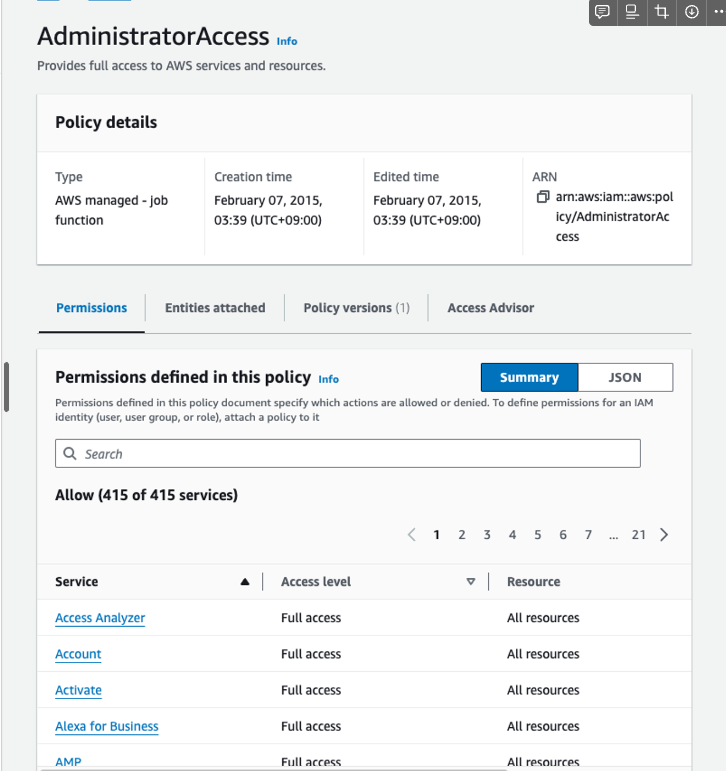
Task: Open the more options ellipsis icon
Action: point(719,12)
